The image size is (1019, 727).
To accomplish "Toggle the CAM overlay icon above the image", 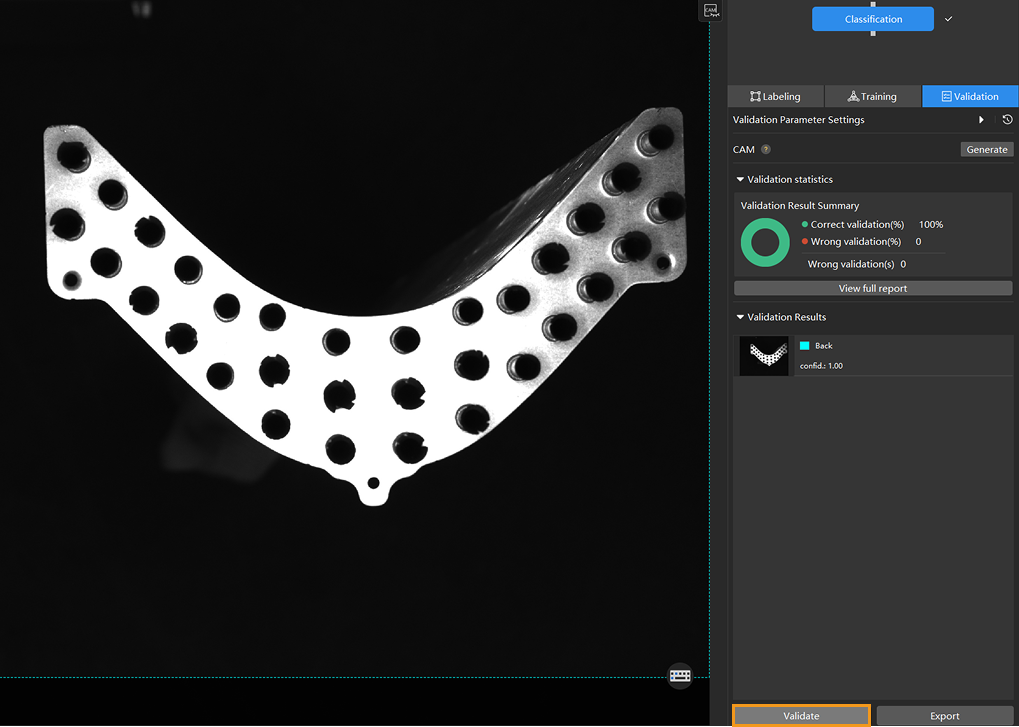I will click(x=710, y=11).
